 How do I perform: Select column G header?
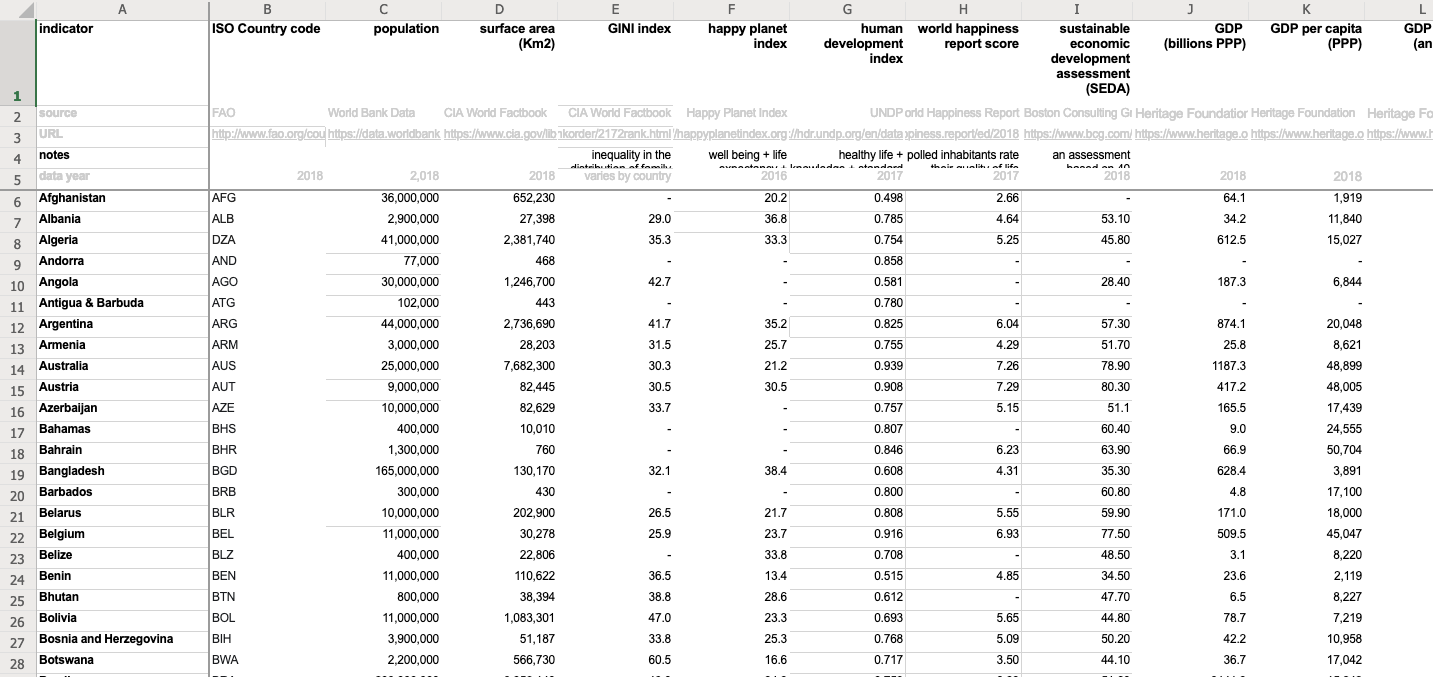(848, 9)
